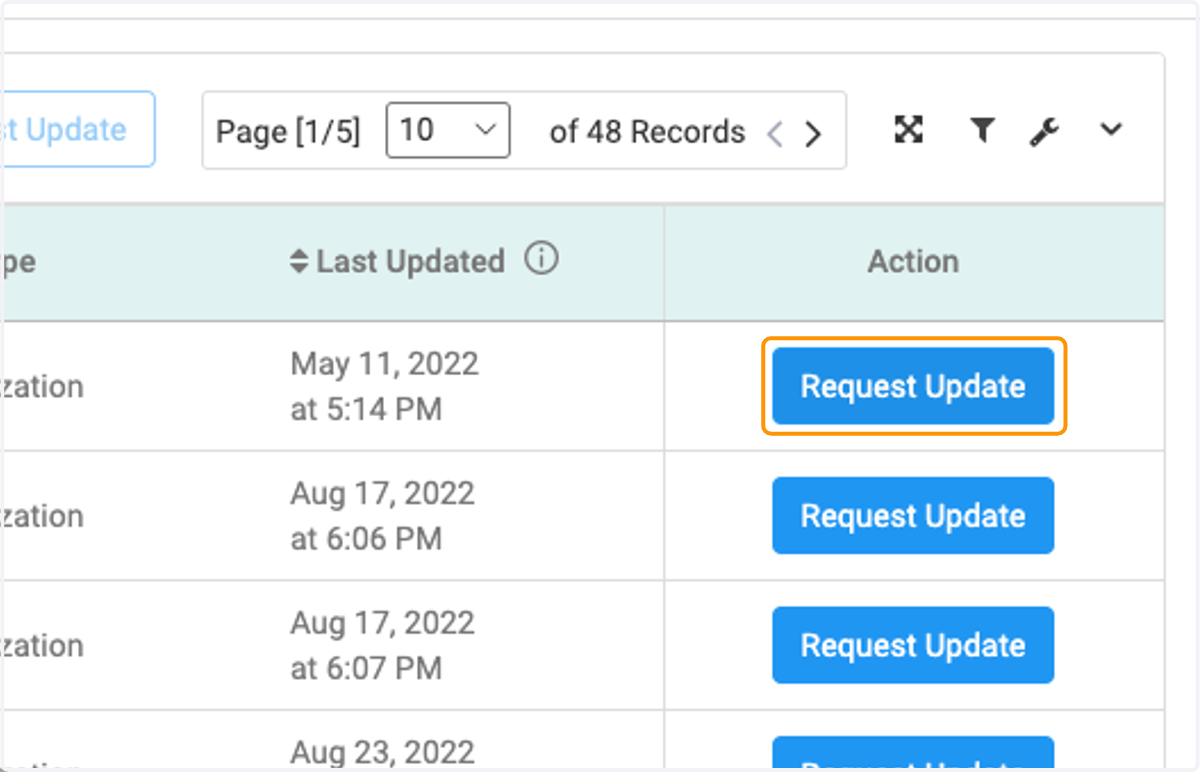Screen dimensions: 1200x772
Task: Select the 'Page [1/5]' text
Action: click(288, 132)
